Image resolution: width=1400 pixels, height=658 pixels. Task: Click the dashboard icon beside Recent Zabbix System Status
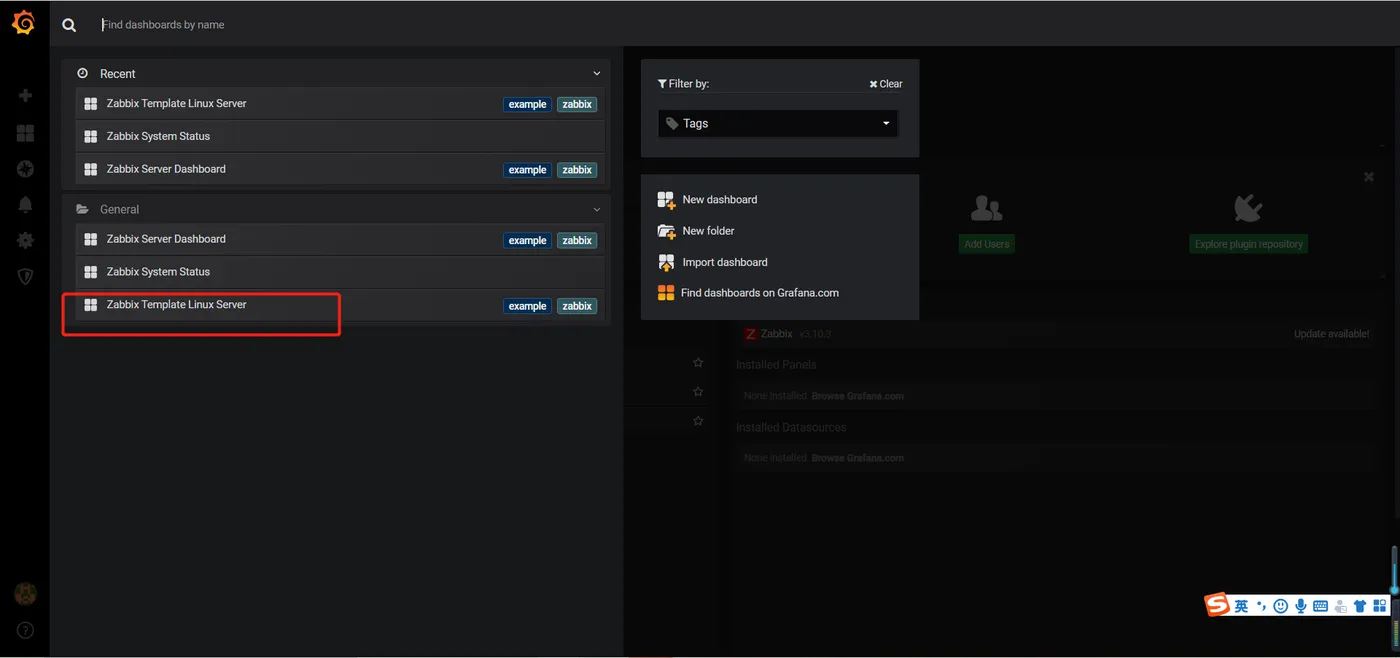pyautogui.click(x=91, y=137)
